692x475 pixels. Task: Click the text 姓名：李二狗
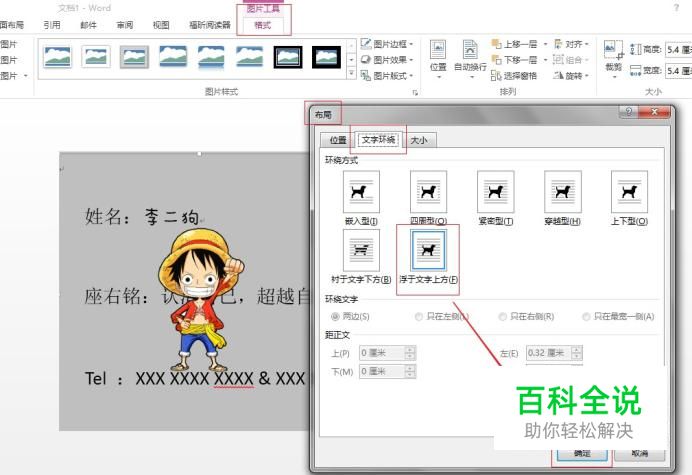142,217
